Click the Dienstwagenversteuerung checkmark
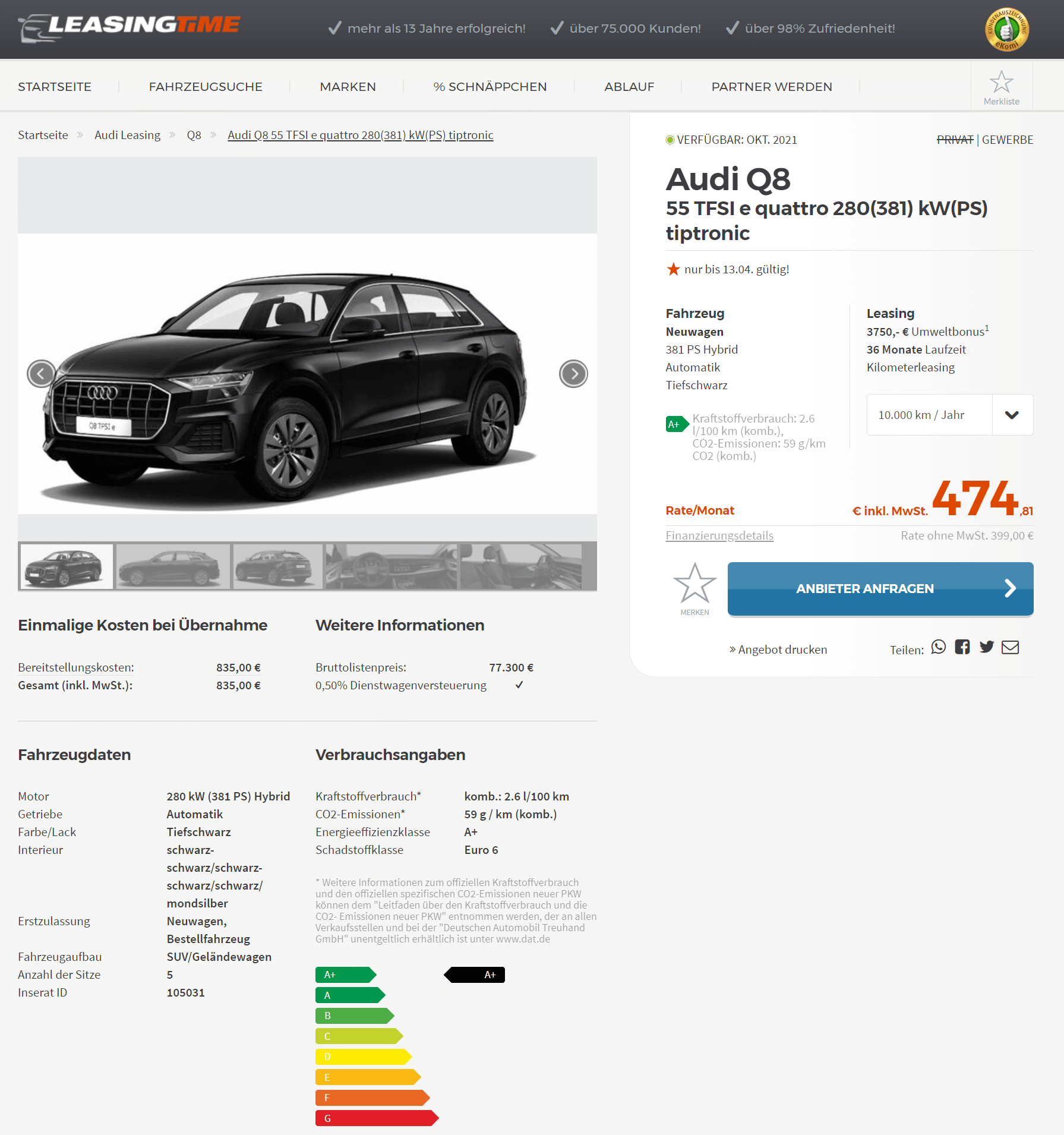The image size is (1064, 1135). [x=519, y=685]
